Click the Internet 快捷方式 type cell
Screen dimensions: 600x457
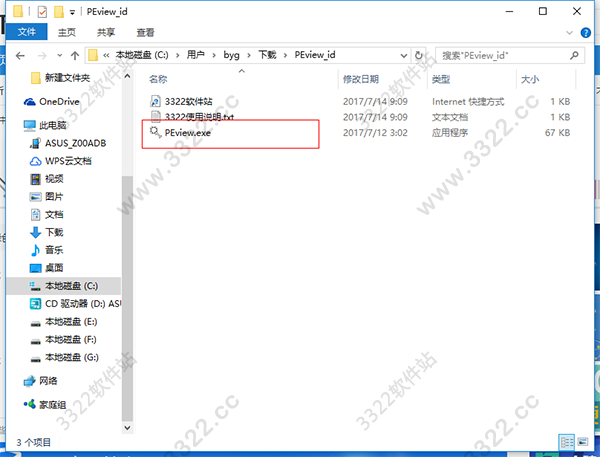point(468,101)
